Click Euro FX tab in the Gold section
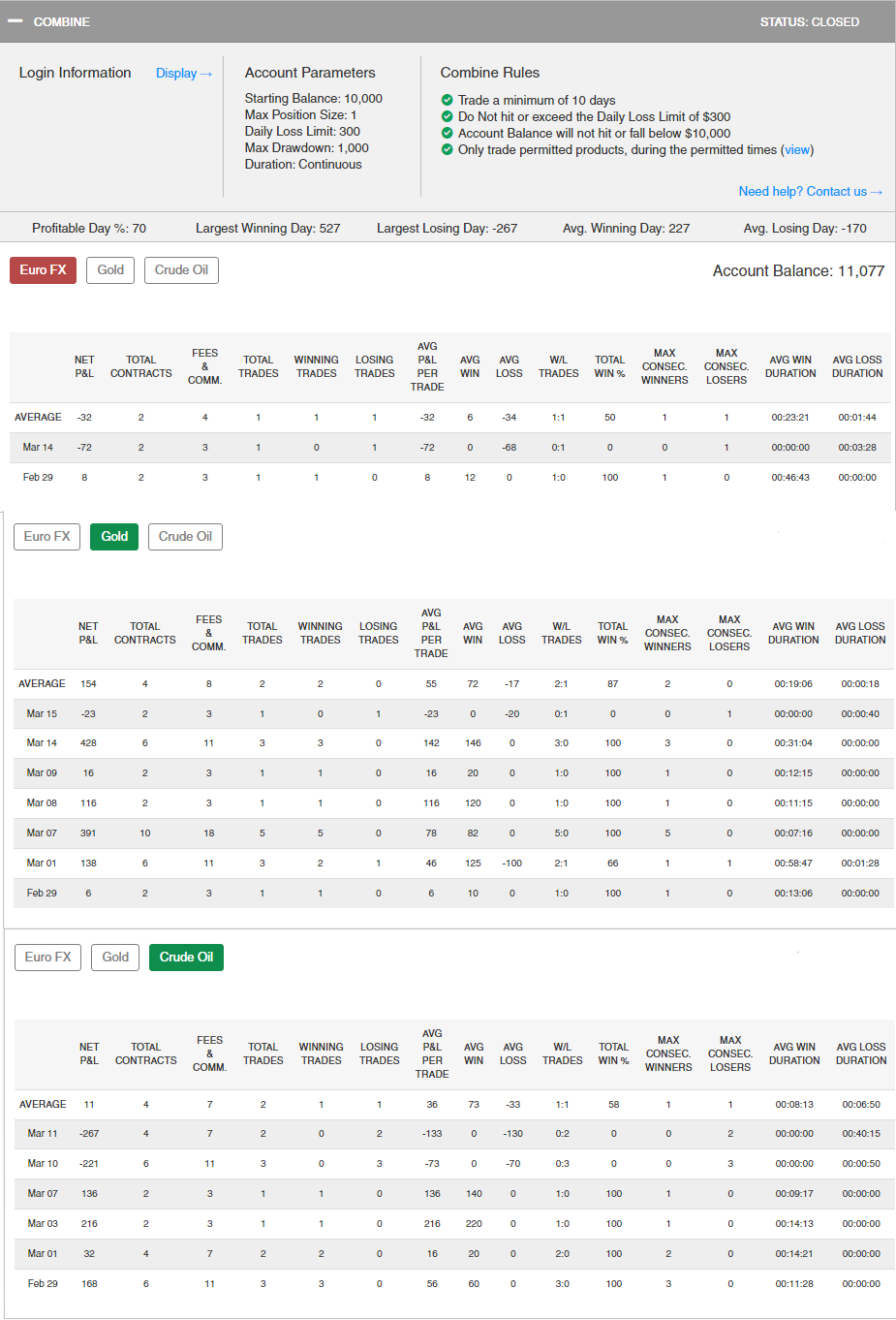Viewport: 896px width, 1320px height. click(46, 537)
